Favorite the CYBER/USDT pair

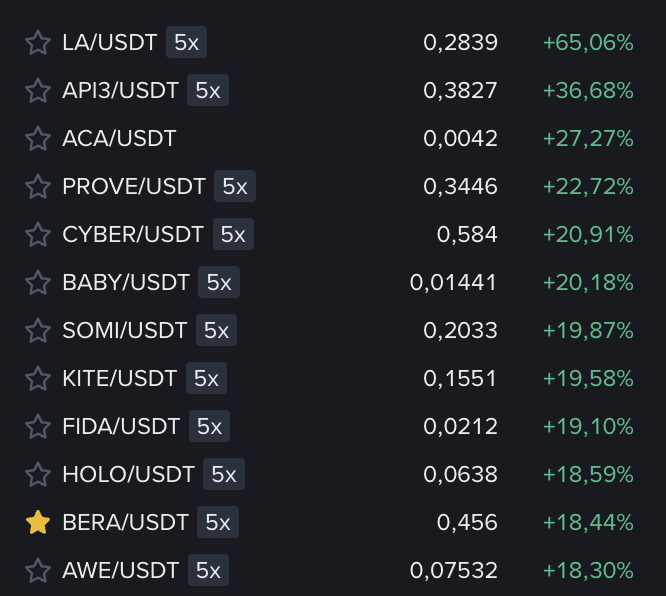tap(38, 235)
